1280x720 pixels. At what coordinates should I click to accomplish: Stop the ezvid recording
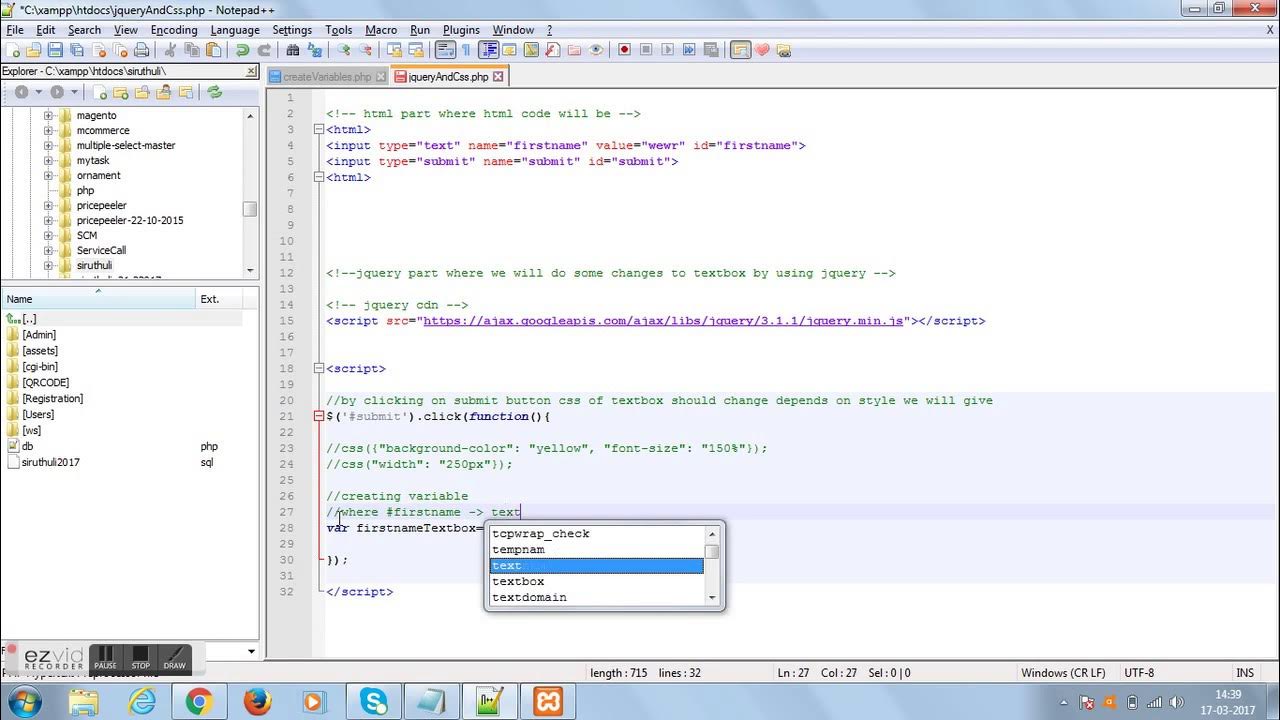(140, 658)
